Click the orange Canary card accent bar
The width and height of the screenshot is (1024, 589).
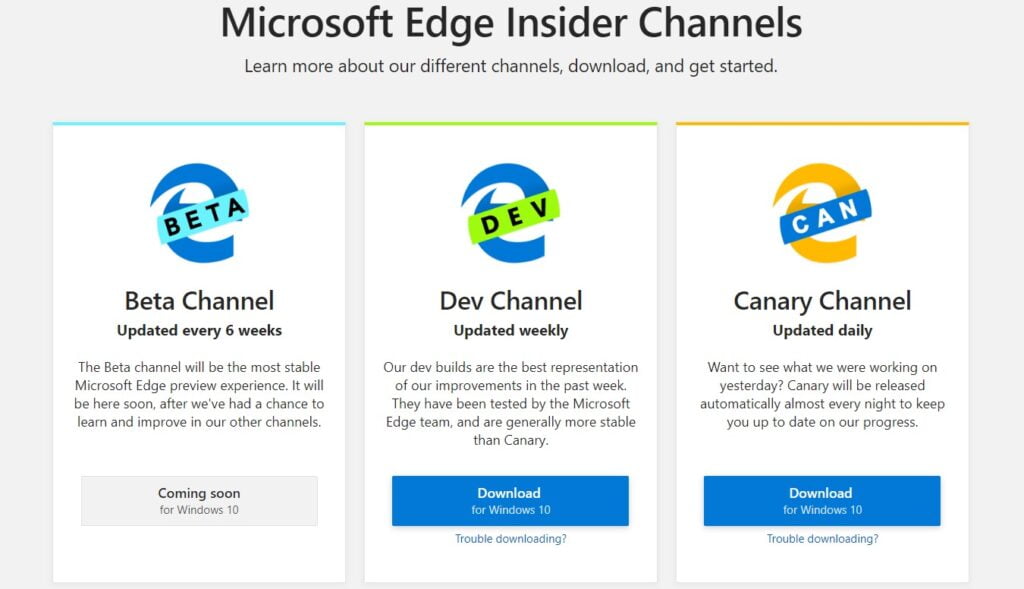pos(822,123)
